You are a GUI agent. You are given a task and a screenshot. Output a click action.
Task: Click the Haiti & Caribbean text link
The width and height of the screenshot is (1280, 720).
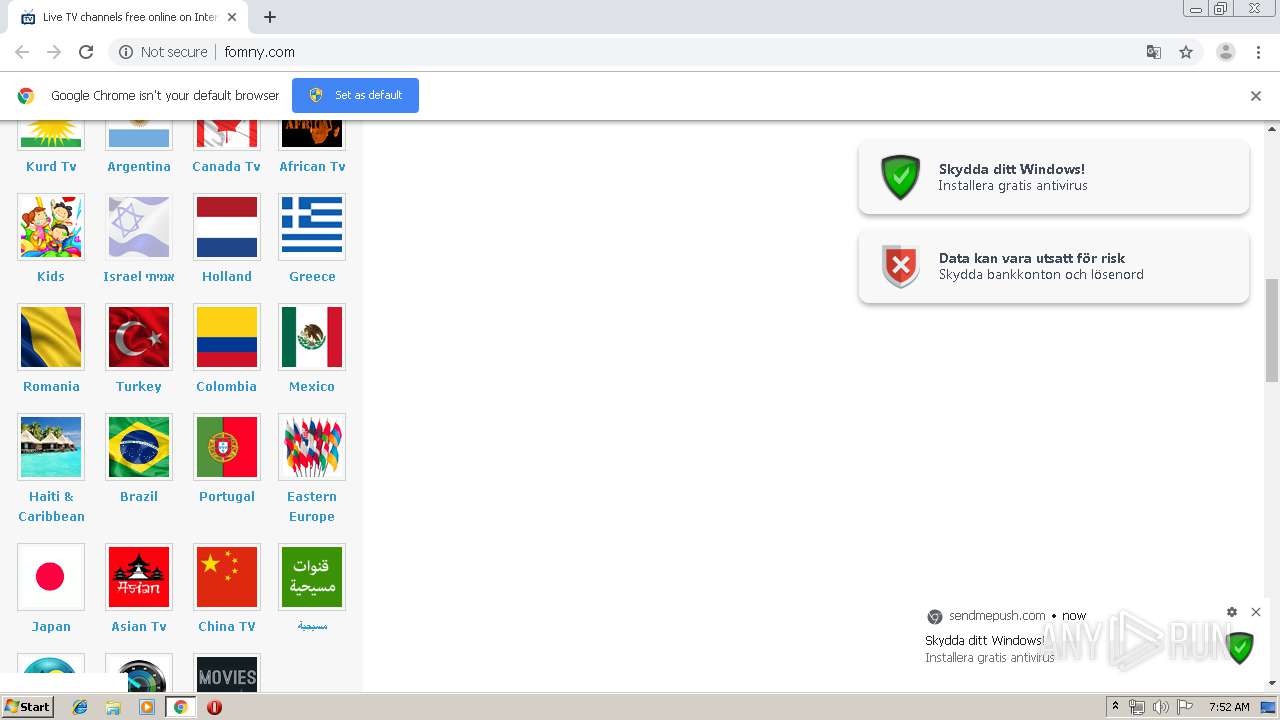[x=51, y=507]
